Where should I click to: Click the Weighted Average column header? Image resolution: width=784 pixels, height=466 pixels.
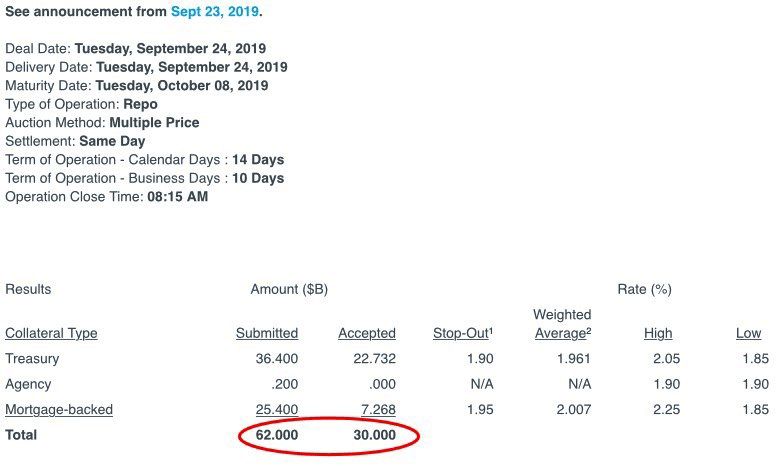[562, 324]
